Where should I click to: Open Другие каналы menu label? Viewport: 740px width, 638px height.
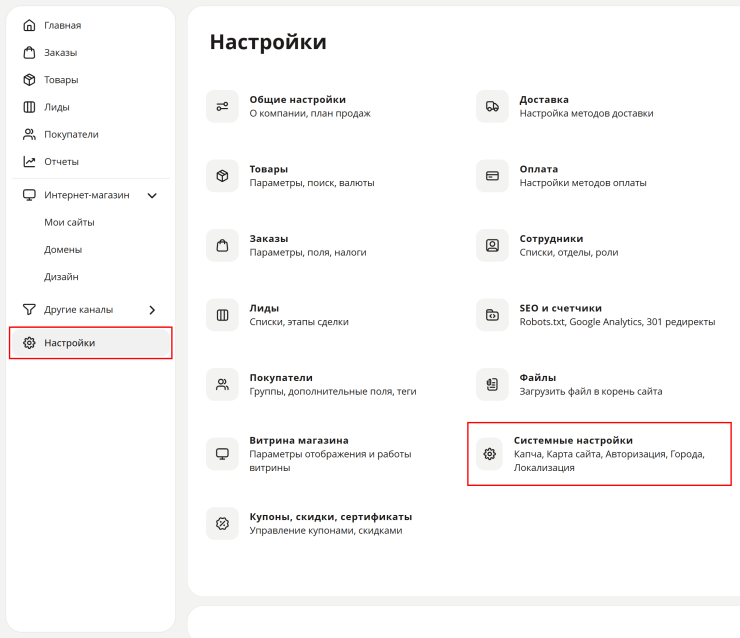click(x=78, y=310)
